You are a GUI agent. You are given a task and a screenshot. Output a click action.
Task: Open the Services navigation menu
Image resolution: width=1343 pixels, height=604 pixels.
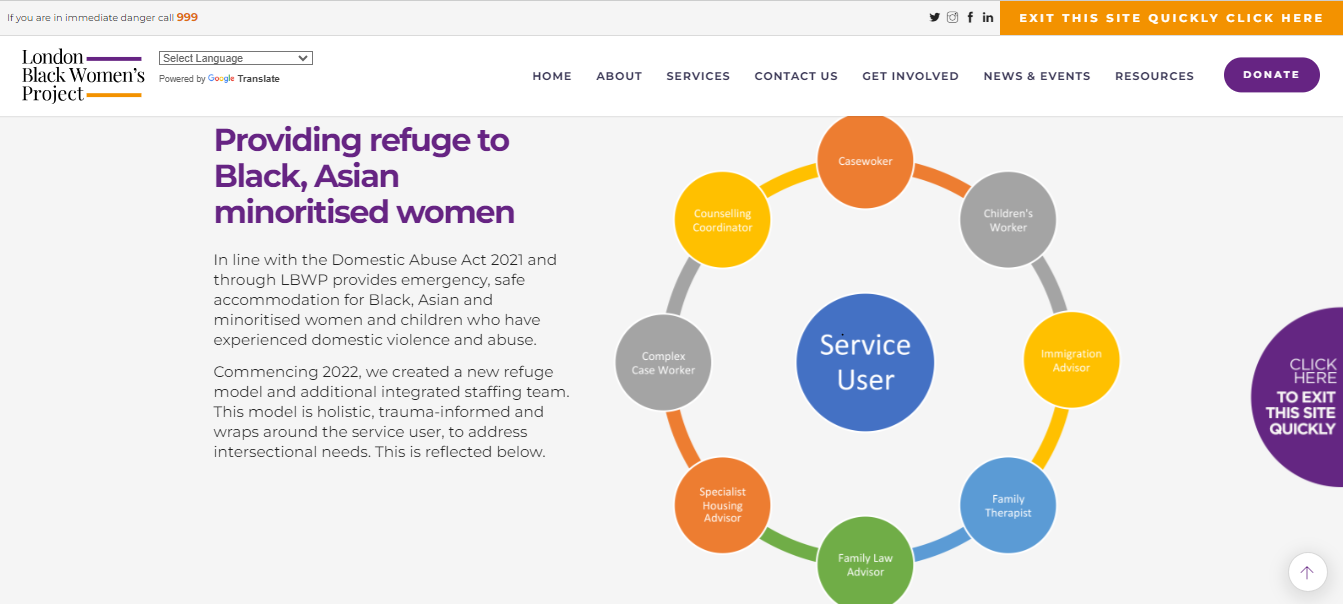(698, 76)
